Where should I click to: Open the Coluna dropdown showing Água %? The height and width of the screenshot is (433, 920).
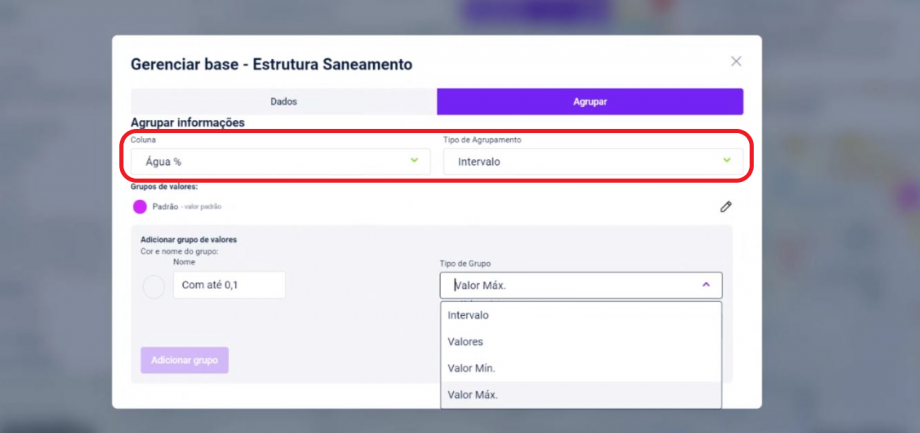tap(278, 161)
